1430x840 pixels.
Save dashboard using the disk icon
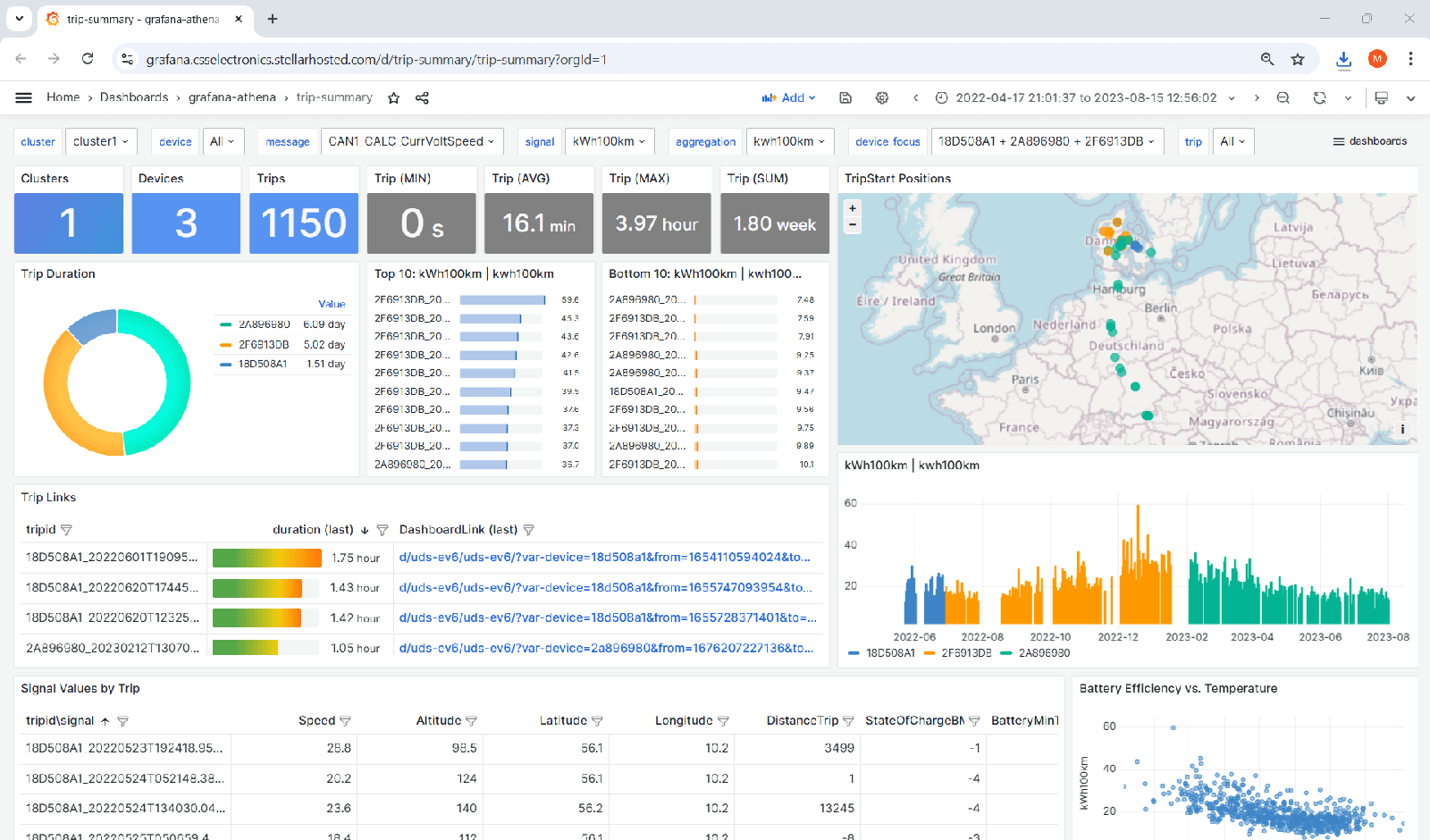coord(845,97)
